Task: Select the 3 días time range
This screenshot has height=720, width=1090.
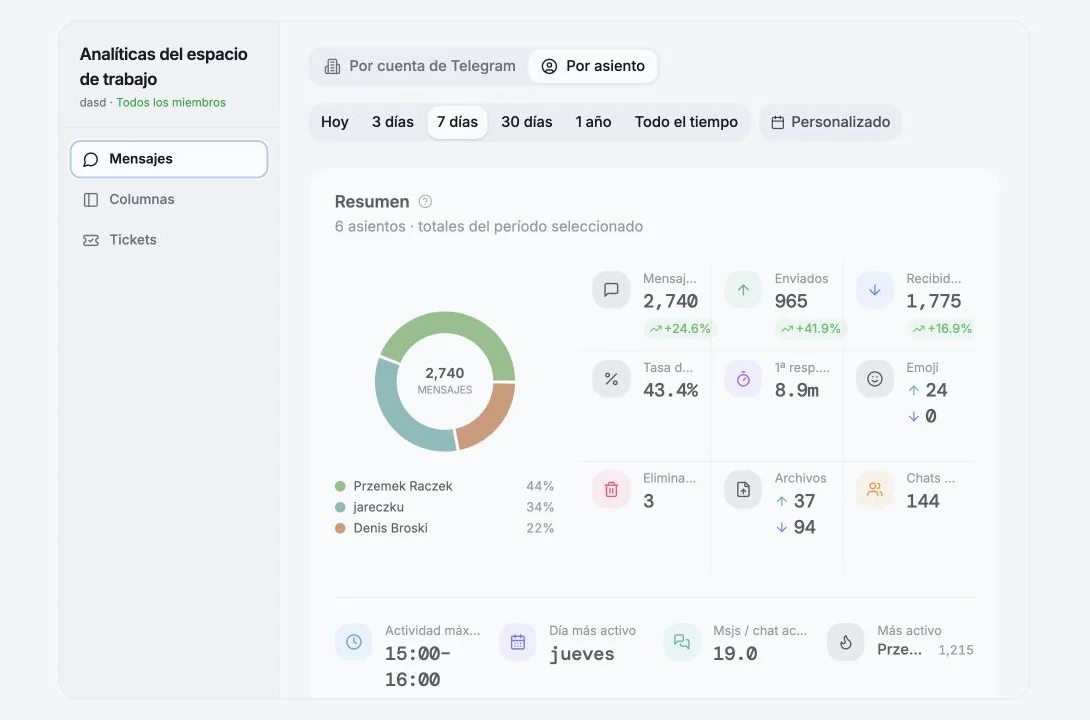Action: (x=393, y=122)
